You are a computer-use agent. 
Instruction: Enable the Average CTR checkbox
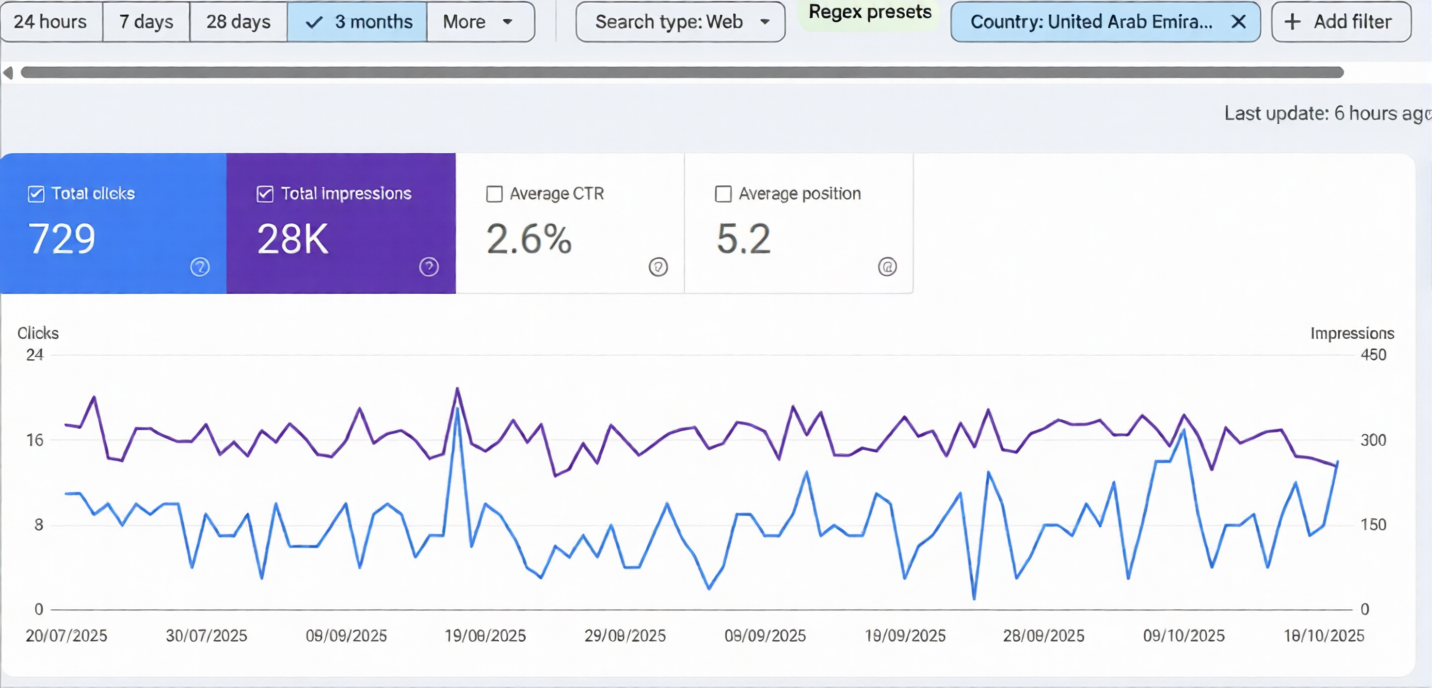point(494,193)
